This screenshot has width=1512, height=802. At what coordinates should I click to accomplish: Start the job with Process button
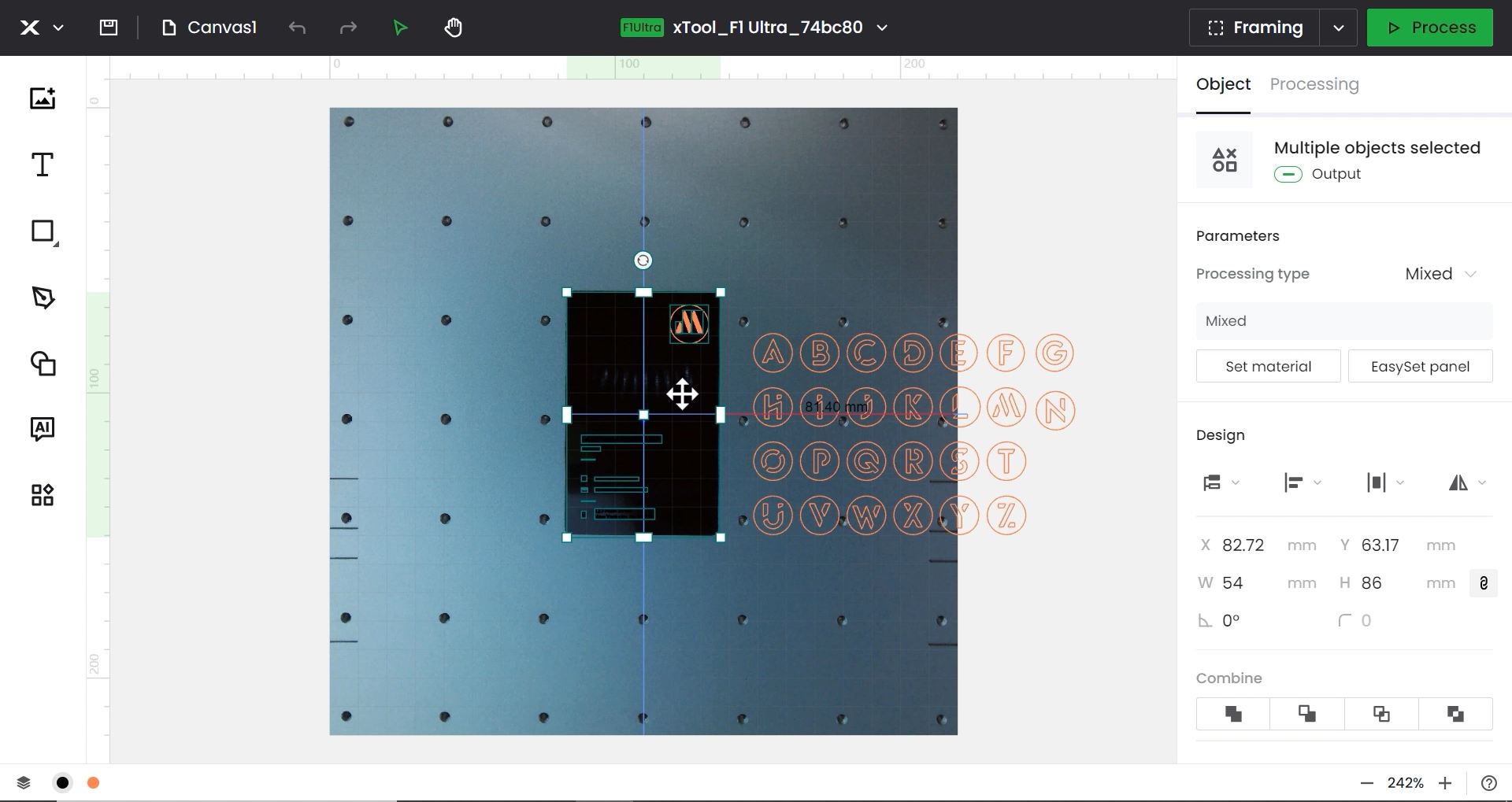(1429, 28)
